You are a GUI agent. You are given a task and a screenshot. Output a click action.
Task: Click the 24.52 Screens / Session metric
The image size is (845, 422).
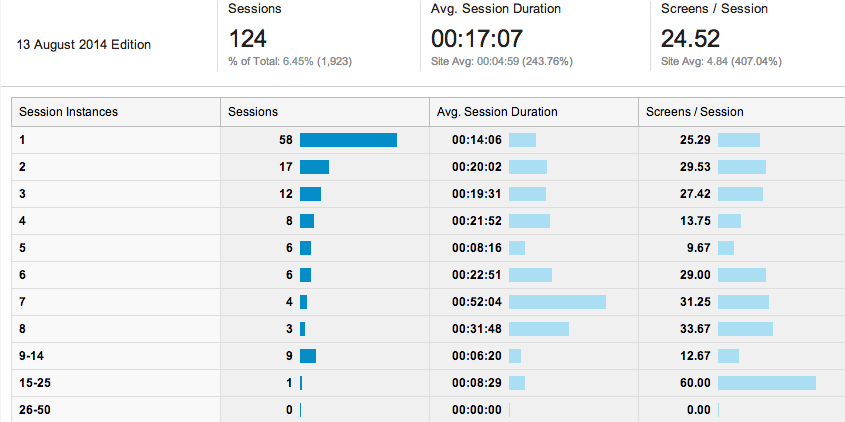click(x=690, y=39)
